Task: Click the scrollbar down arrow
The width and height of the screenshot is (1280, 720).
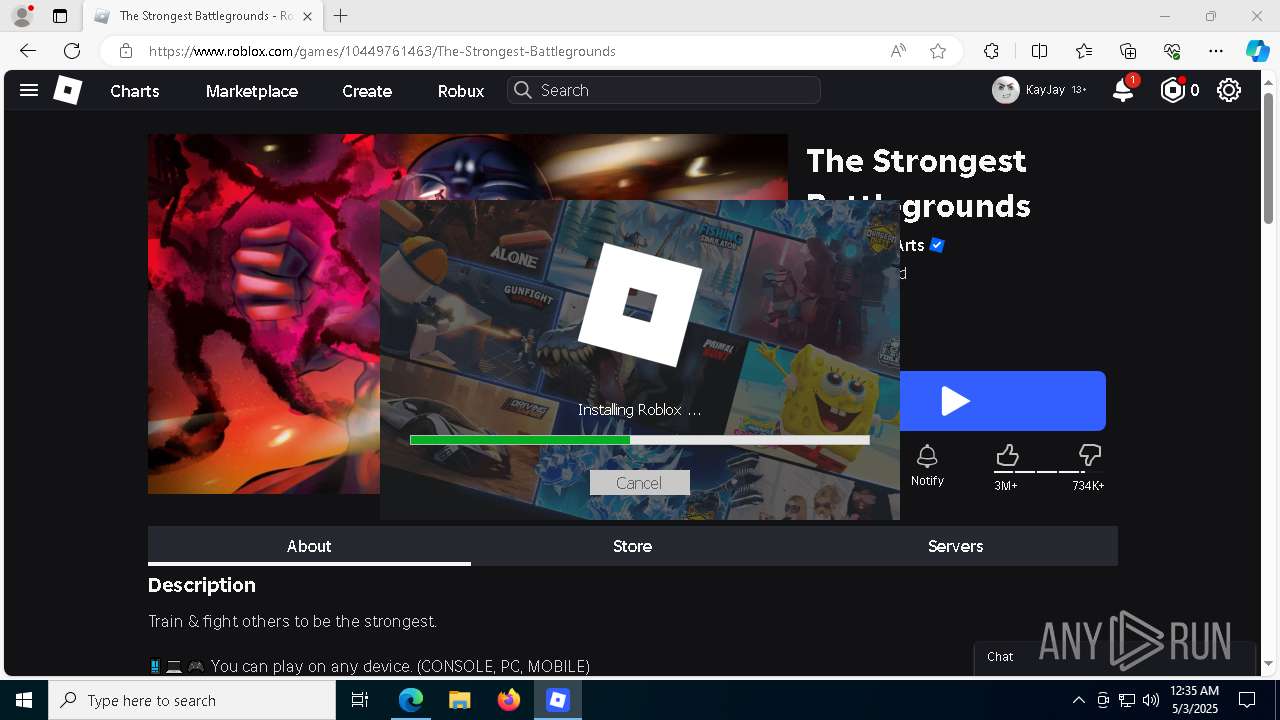Action: click(x=1269, y=663)
